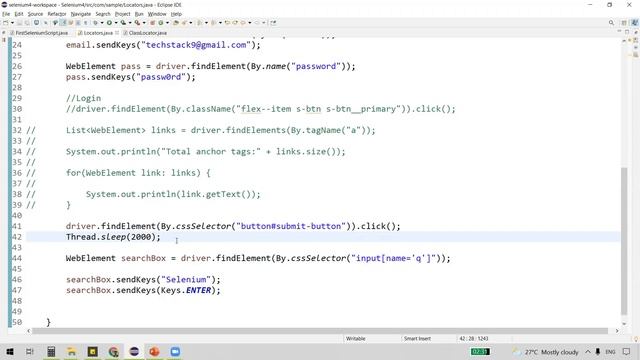This screenshot has height=360, width=640.
Task: Click the Back navigation arrow
Action: point(243,23)
